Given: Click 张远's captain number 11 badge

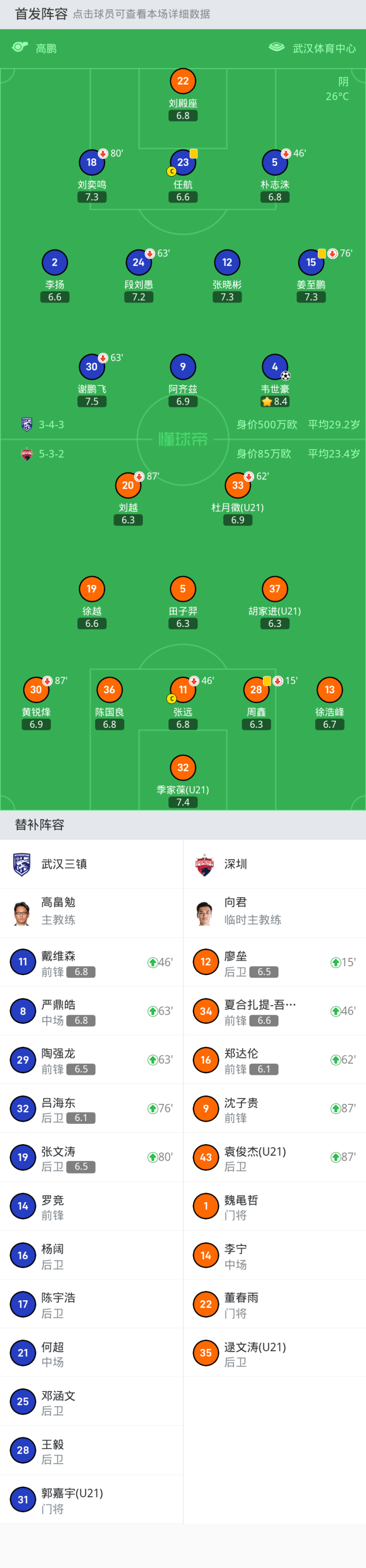Looking at the screenshot, I should [183, 690].
